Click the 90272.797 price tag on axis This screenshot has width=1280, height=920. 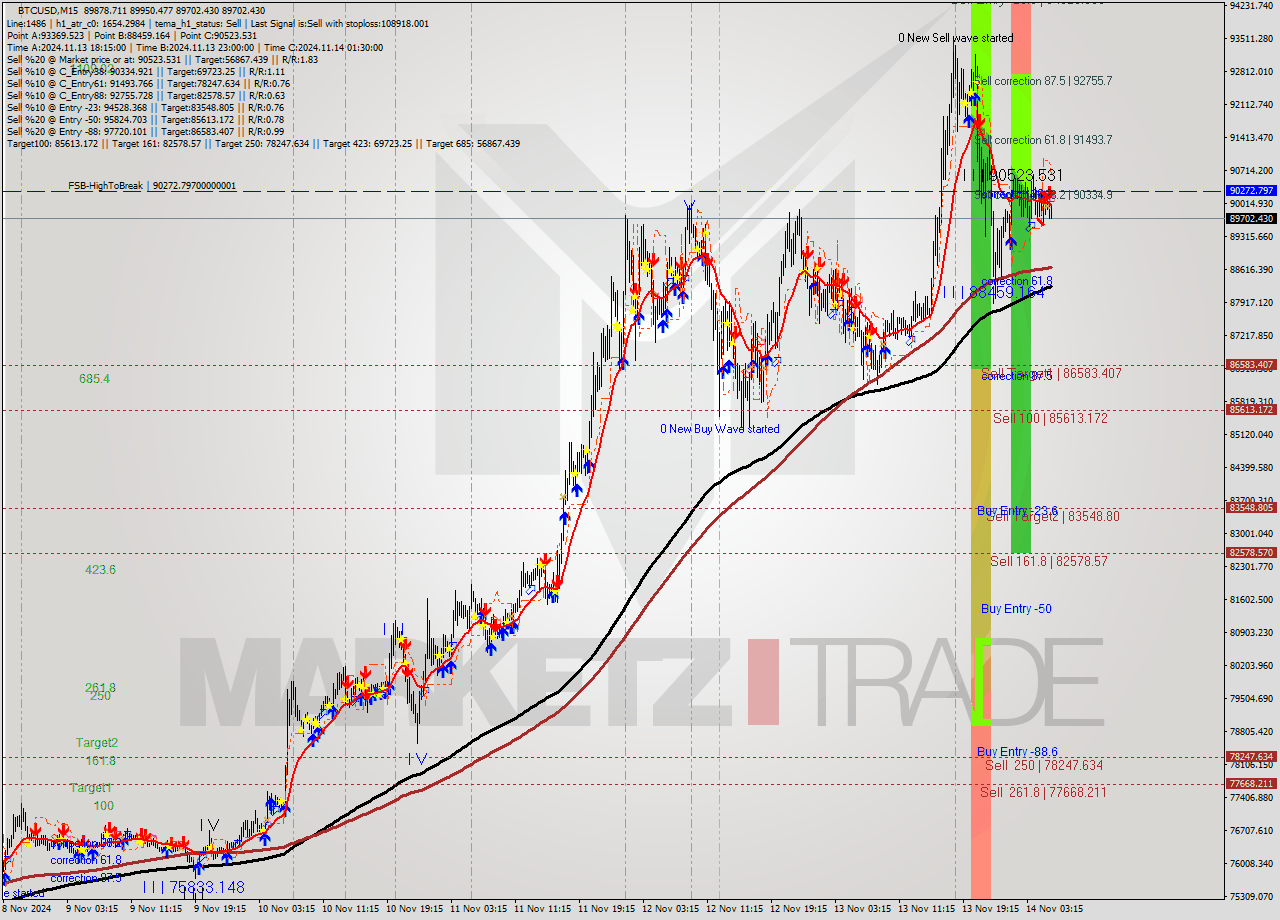(1251, 190)
